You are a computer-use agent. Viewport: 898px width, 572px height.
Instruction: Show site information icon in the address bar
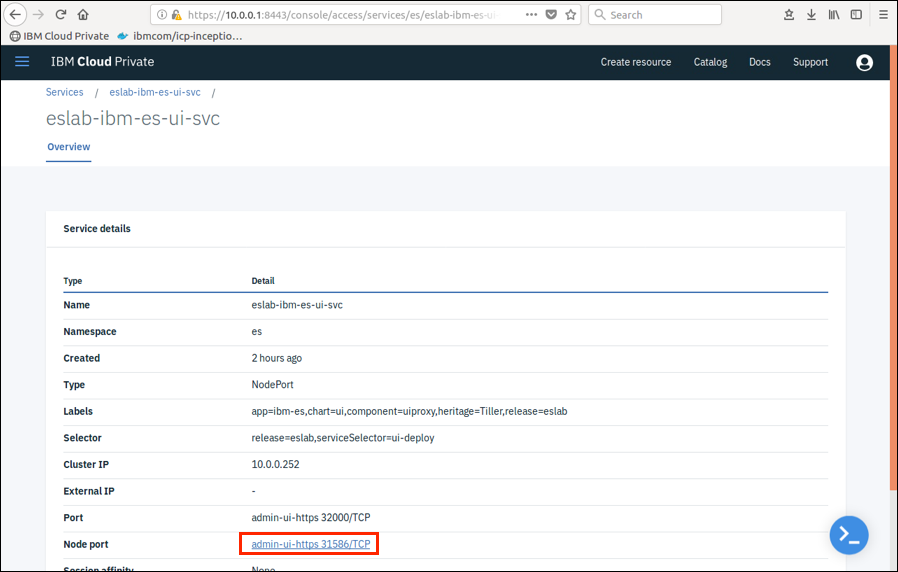tap(162, 15)
